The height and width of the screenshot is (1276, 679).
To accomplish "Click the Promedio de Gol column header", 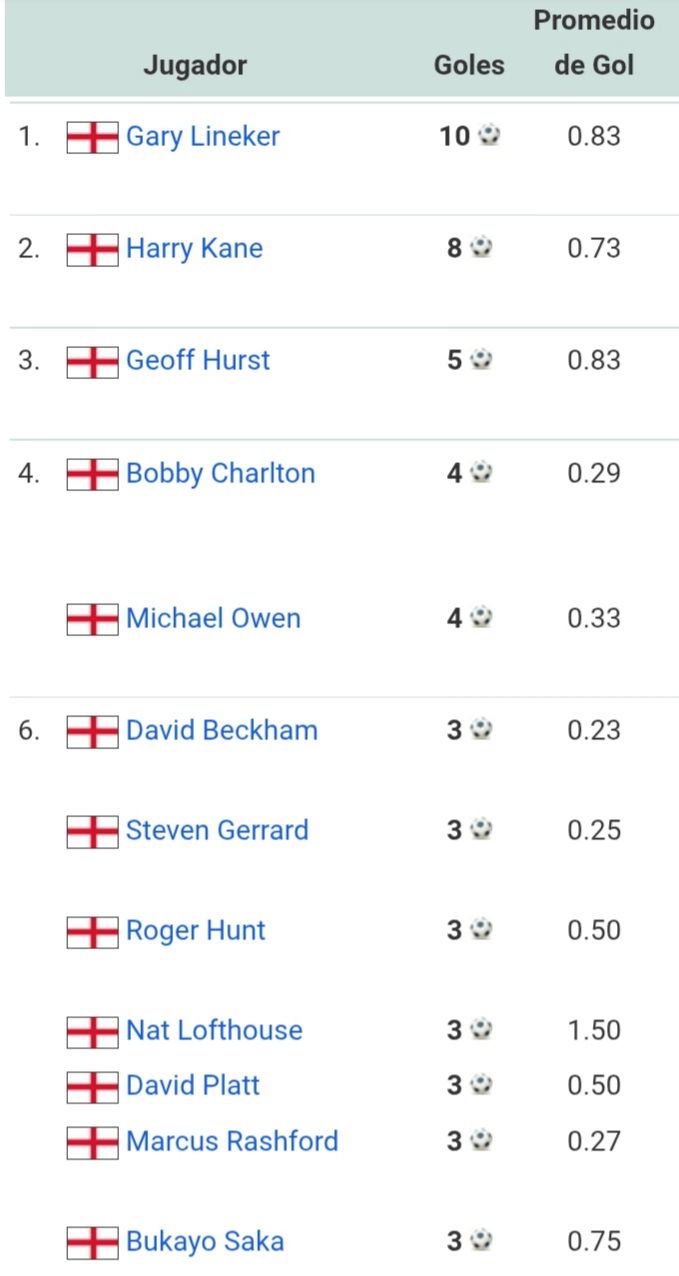I will 594,43.
